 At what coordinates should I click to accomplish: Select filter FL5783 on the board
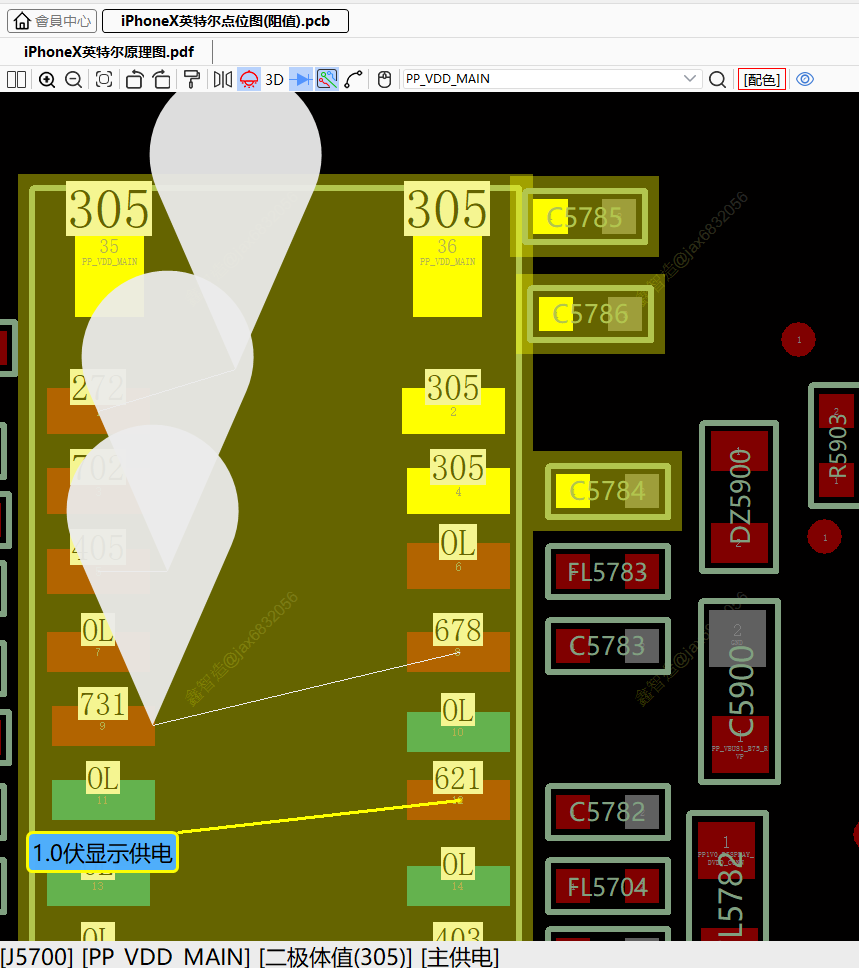[608, 572]
